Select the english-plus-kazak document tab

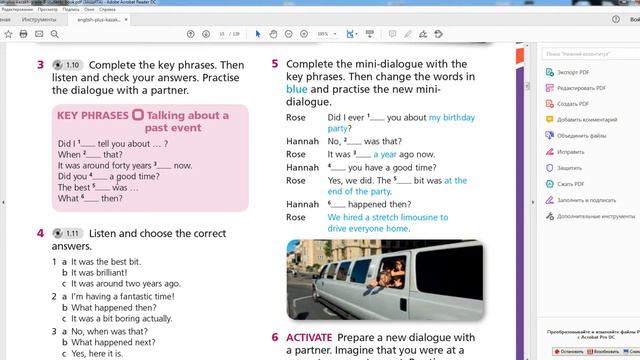(99, 20)
